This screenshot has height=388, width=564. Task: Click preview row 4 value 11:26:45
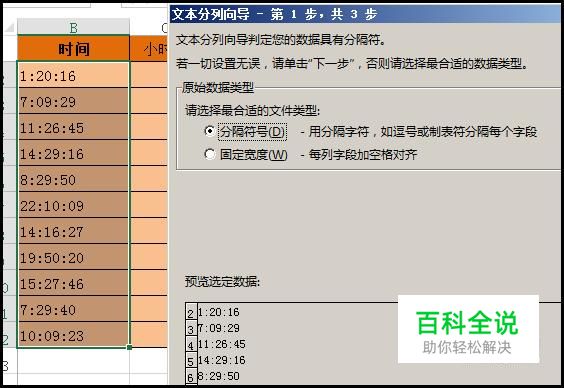click(222, 344)
